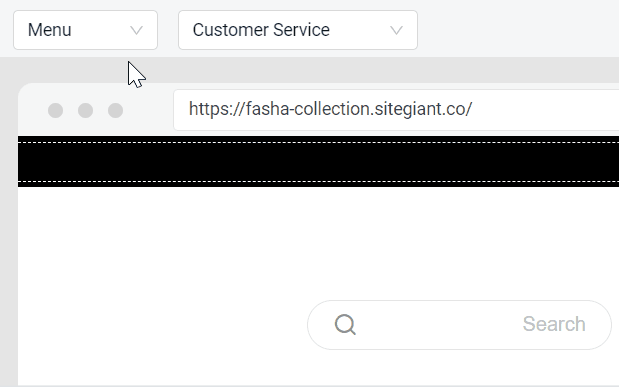This screenshot has width=619, height=387.
Task: Click the dashed top border of black bar
Action: [x=318, y=142]
